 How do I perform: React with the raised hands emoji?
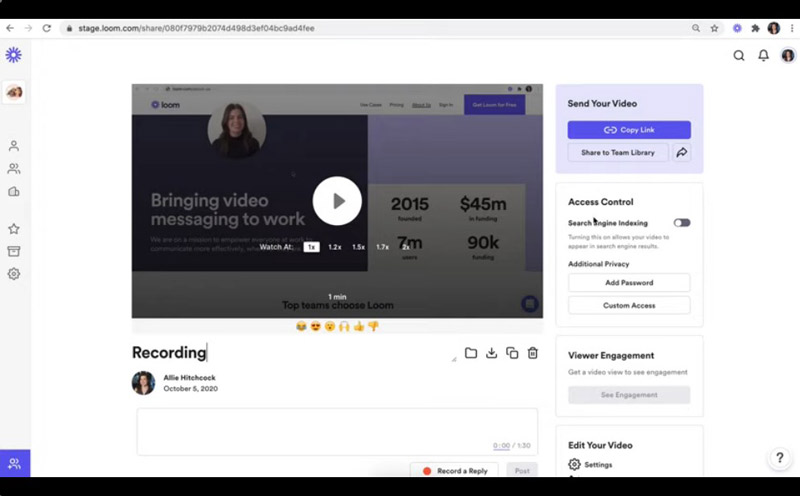point(344,327)
